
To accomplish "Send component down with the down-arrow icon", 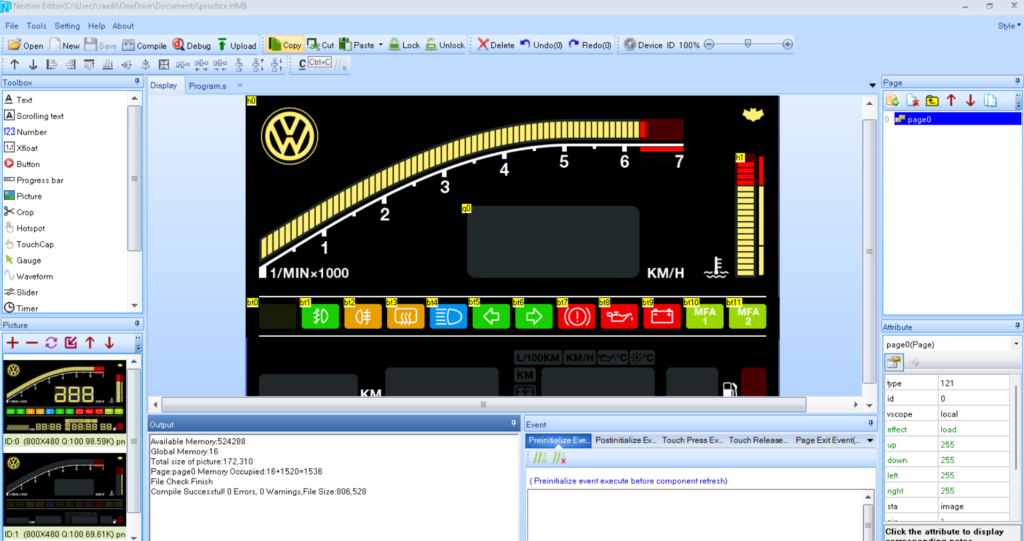I will 33,64.
